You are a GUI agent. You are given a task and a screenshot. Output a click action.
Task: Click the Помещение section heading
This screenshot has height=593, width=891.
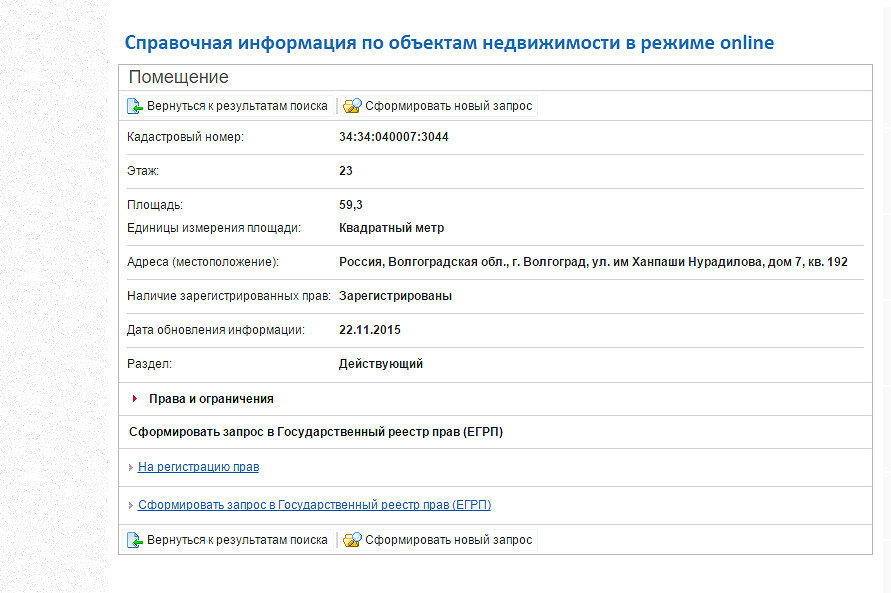point(178,77)
